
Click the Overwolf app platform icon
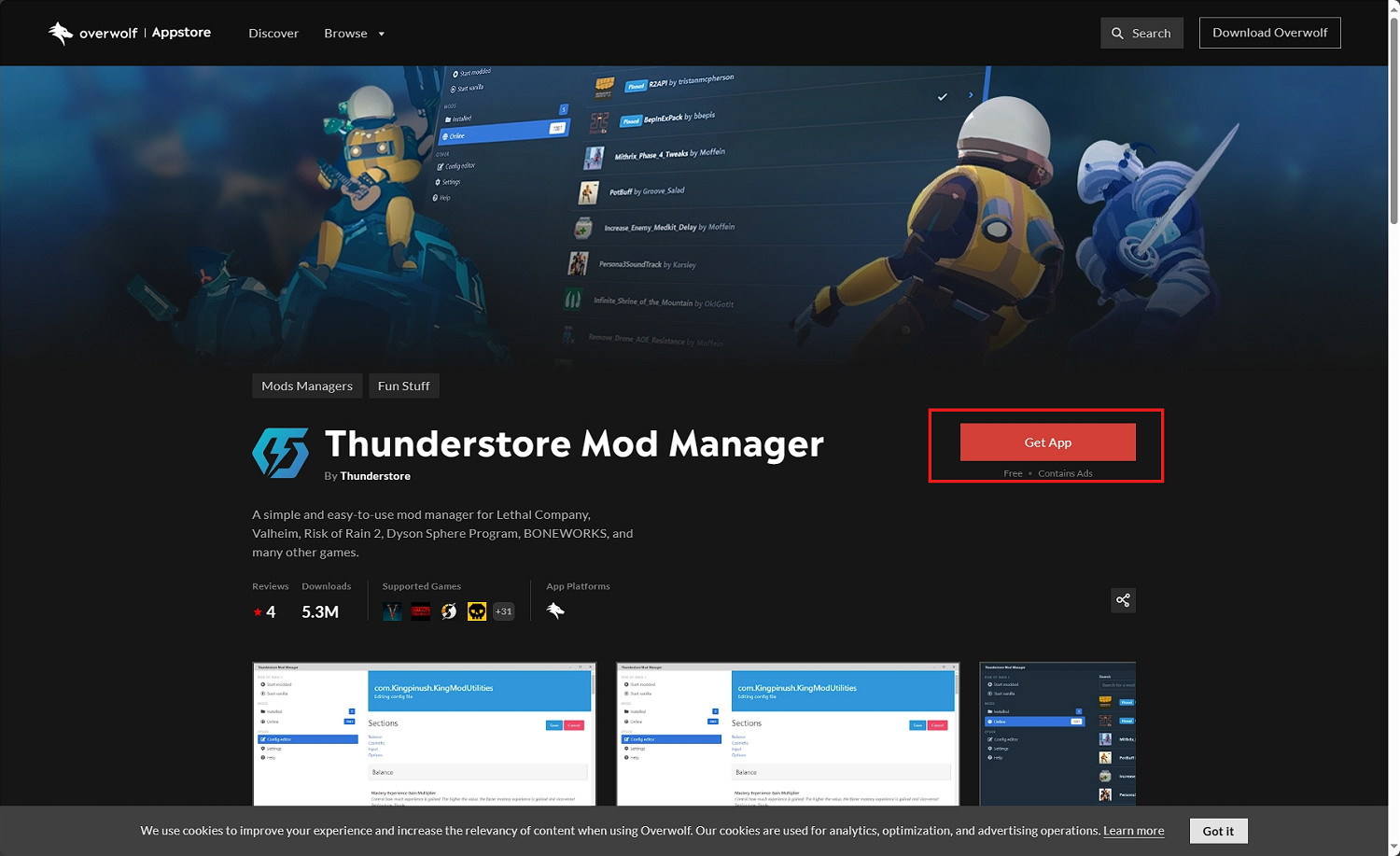click(x=555, y=611)
